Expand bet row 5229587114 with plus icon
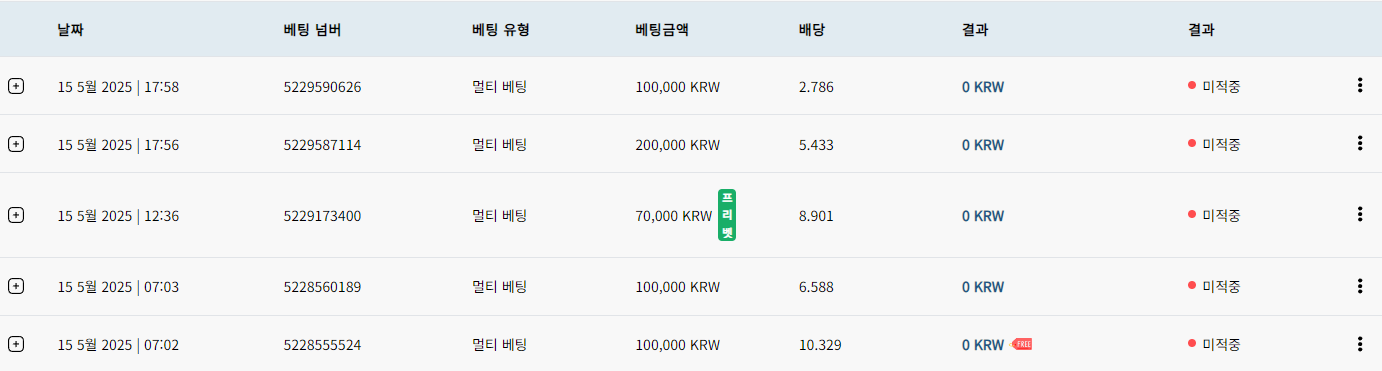Screen dimensions: 1382x371 pos(16,144)
